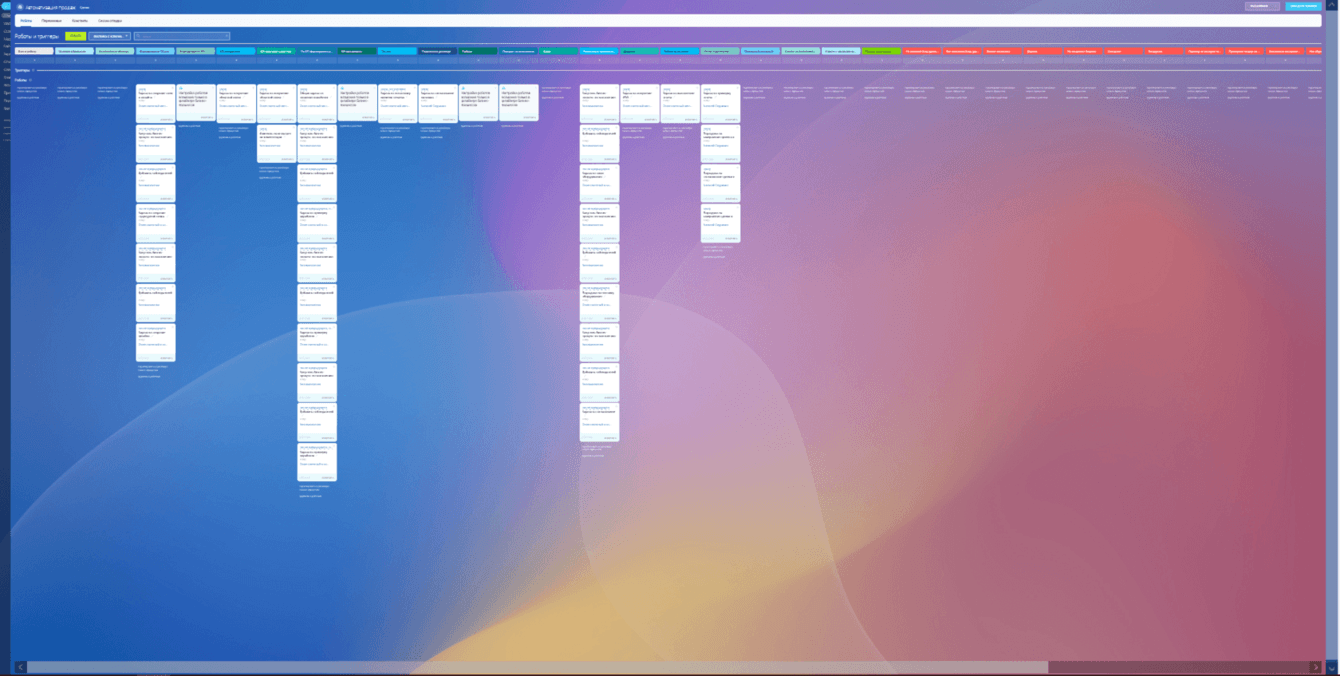
Task: Click the blue button in the top-right corner
Action: click(x=1303, y=6)
